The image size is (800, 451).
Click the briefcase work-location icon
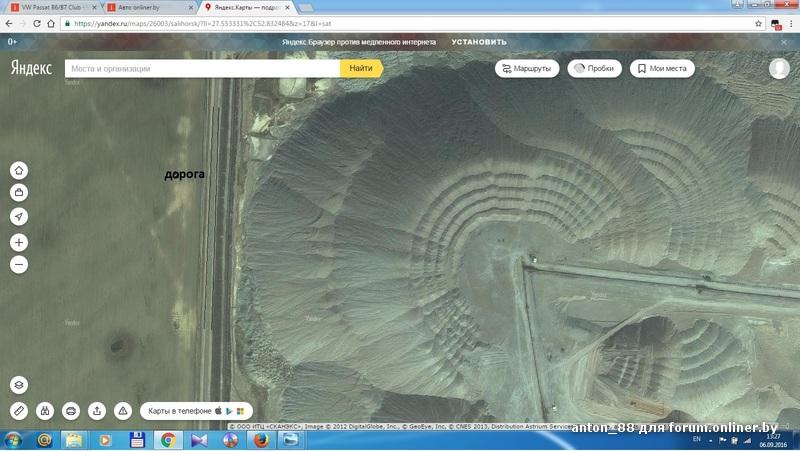click(x=19, y=193)
